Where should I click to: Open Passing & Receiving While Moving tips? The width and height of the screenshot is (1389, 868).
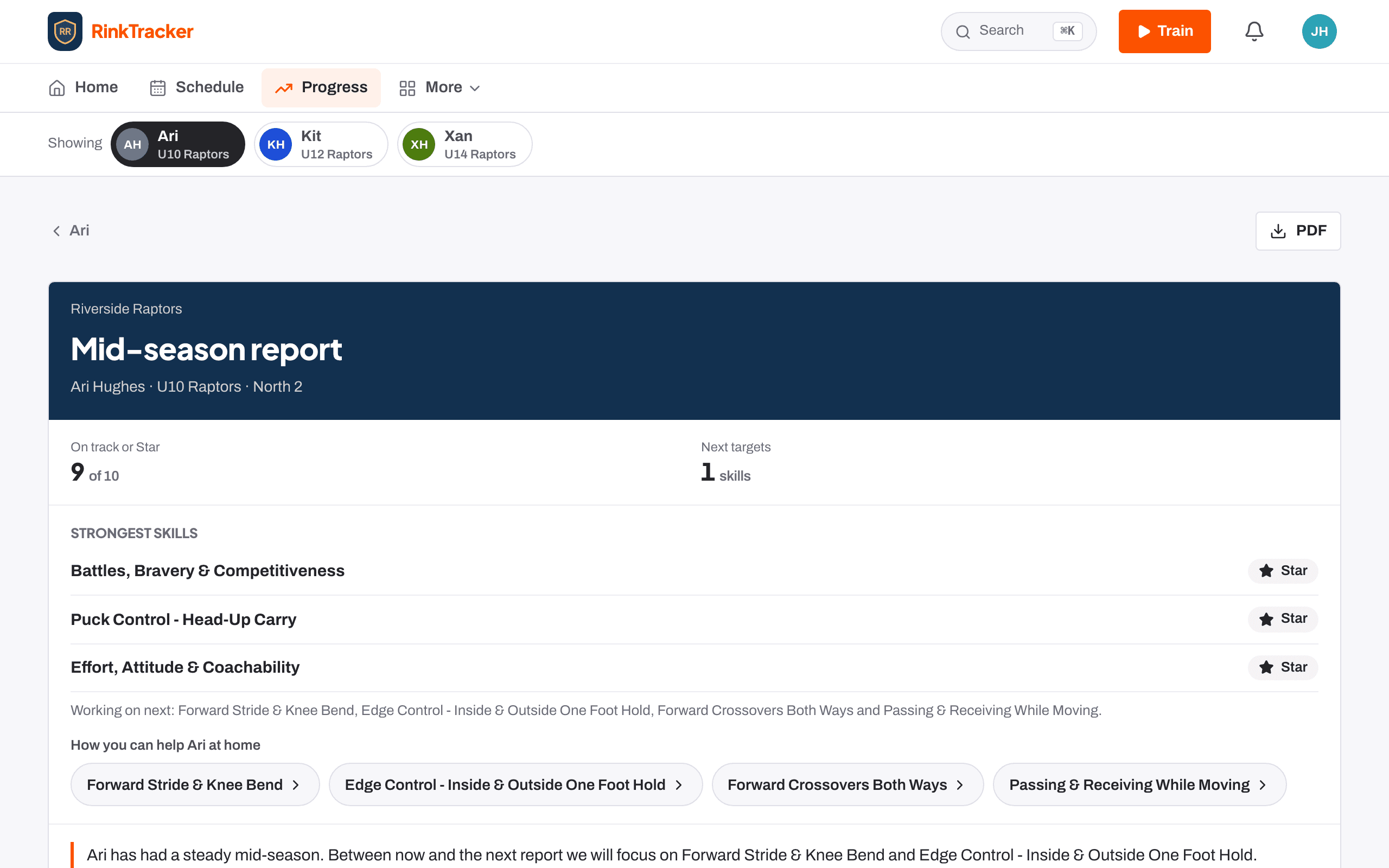coord(1139,784)
